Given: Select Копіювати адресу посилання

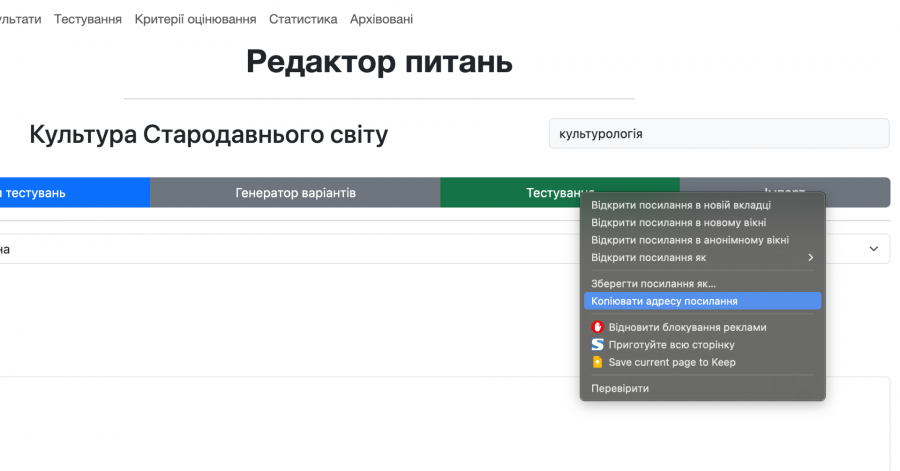Looking at the screenshot, I should (x=703, y=301).
